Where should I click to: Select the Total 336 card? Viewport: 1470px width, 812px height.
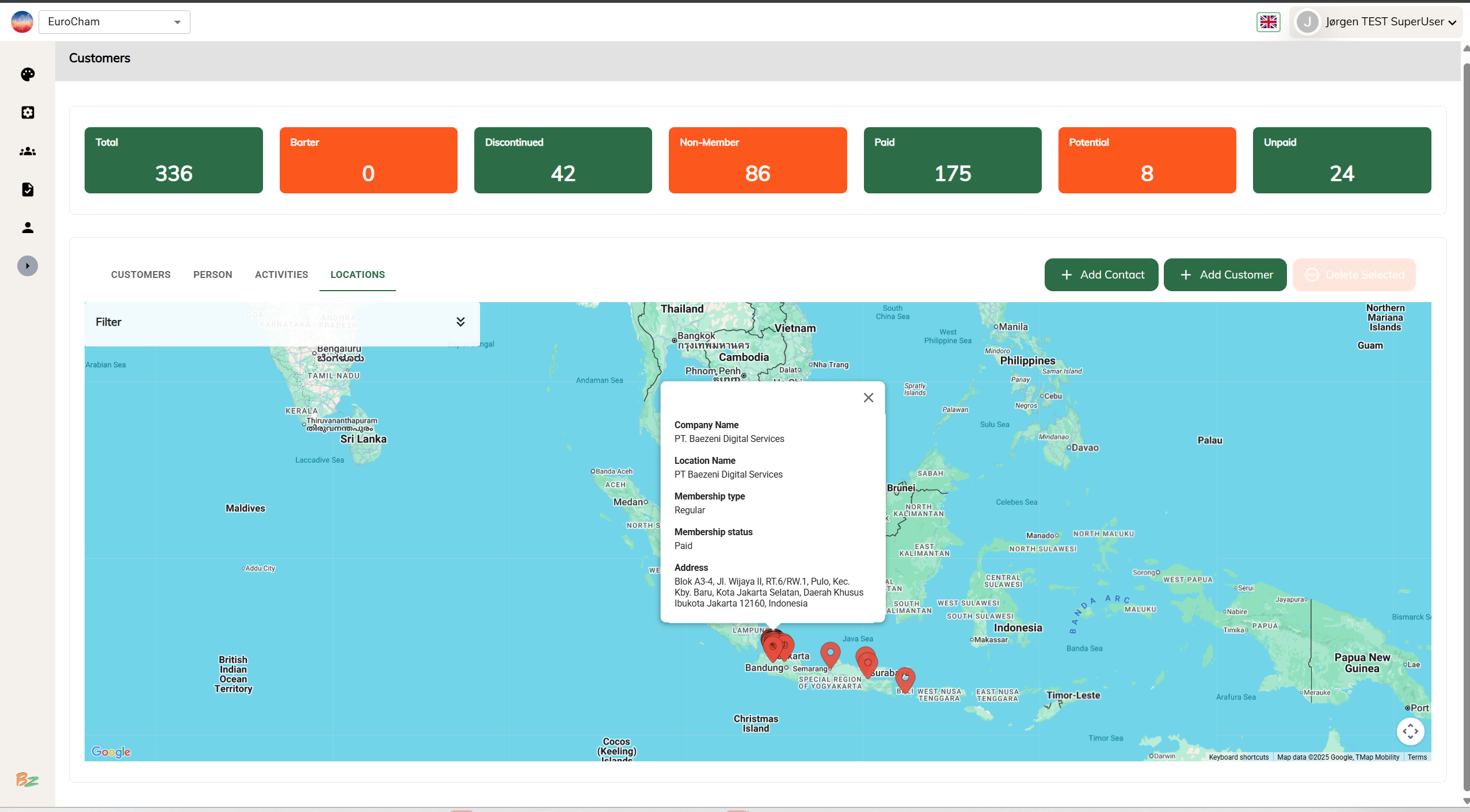[174, 160]
